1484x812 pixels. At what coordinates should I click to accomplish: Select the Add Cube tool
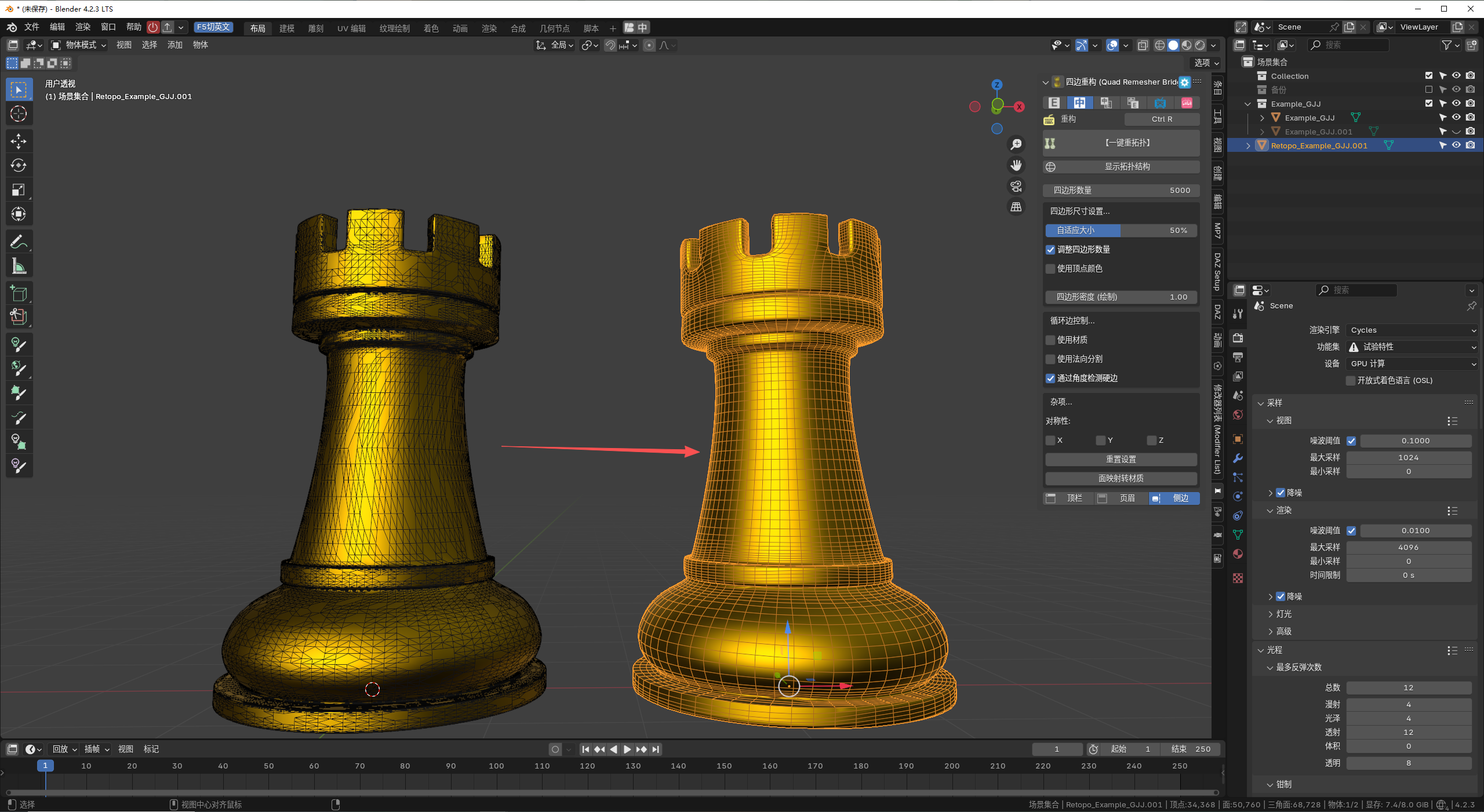(19, 293)
